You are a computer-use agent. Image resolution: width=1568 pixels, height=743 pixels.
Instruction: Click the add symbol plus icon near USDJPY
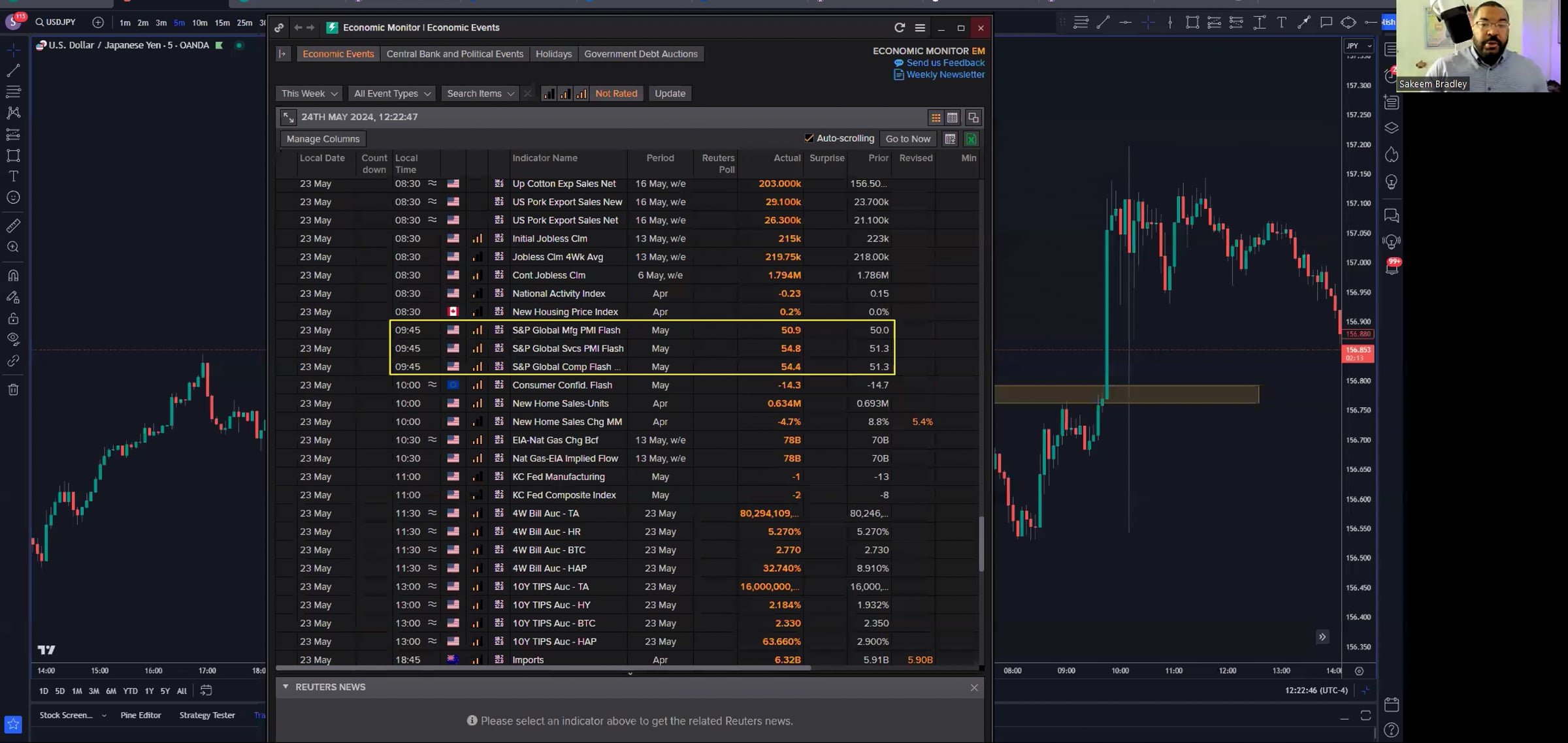coord(98,22)
